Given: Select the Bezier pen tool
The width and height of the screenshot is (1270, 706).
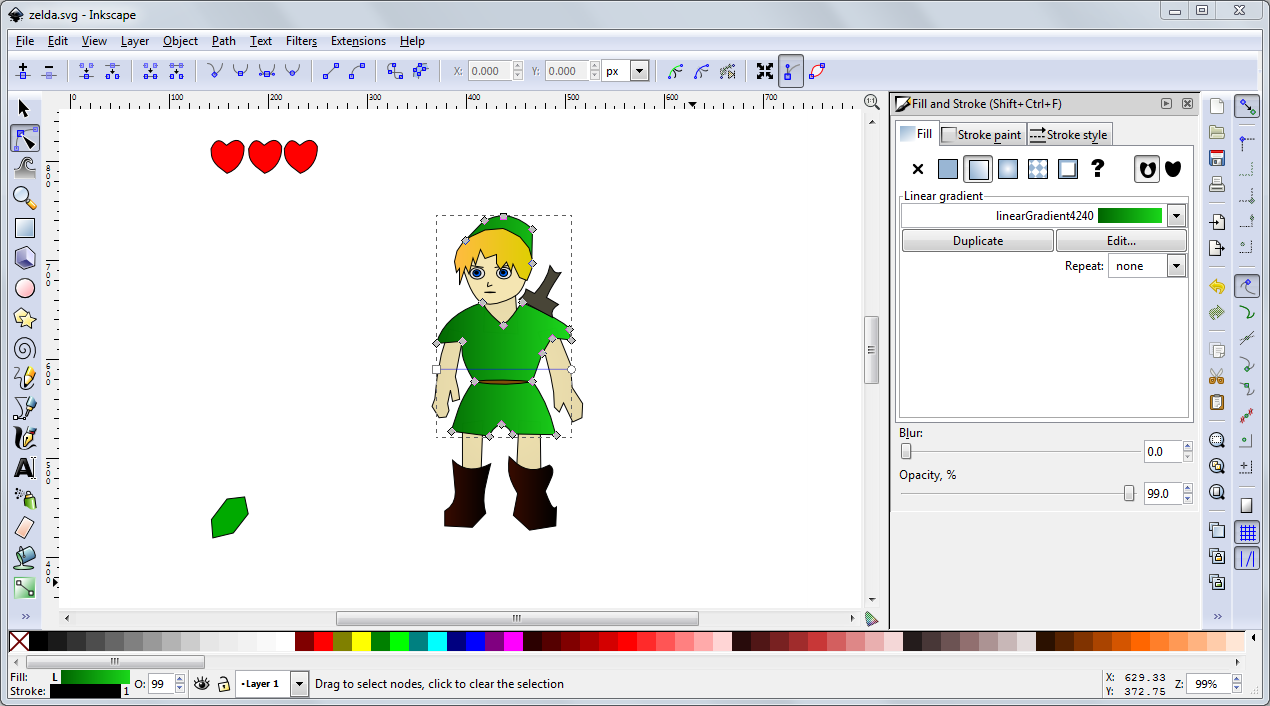Looking at the screenshot, I should pyautogui.click(x=25, y=408).
